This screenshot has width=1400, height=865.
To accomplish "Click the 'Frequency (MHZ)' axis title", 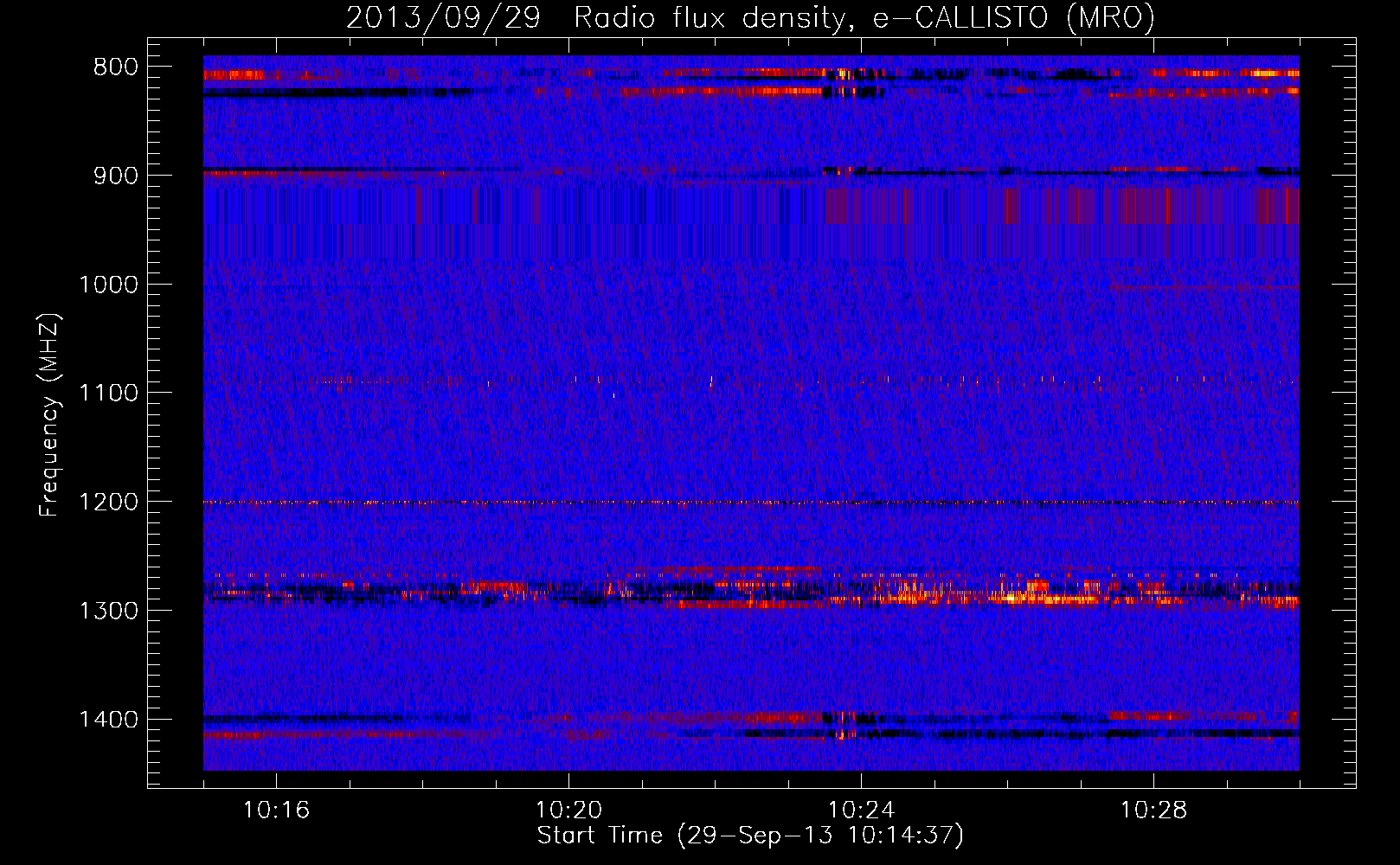I will (x=49, y=414).
